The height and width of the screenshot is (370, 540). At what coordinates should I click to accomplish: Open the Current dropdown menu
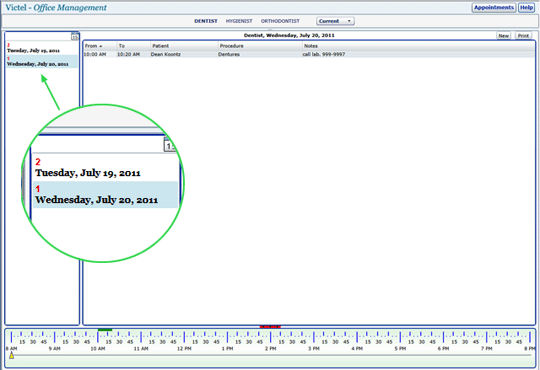coord(335,21)
